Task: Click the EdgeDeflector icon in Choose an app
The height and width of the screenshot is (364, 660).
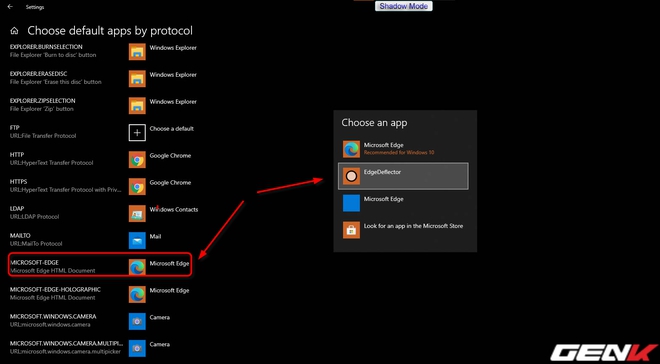Action: 351,176
